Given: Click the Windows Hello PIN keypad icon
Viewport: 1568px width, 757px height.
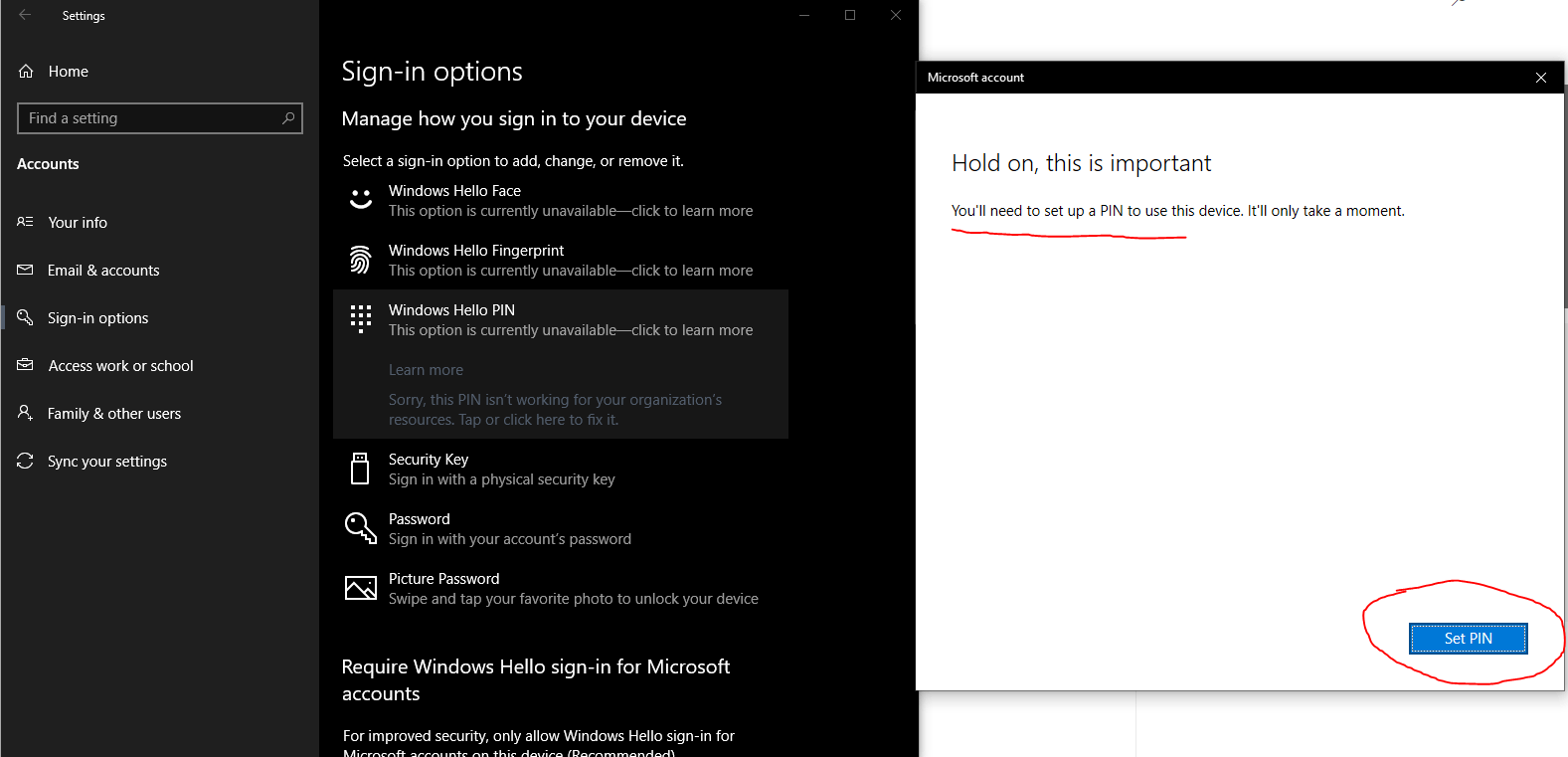Looking at the screenshot, I should (361, 319).
